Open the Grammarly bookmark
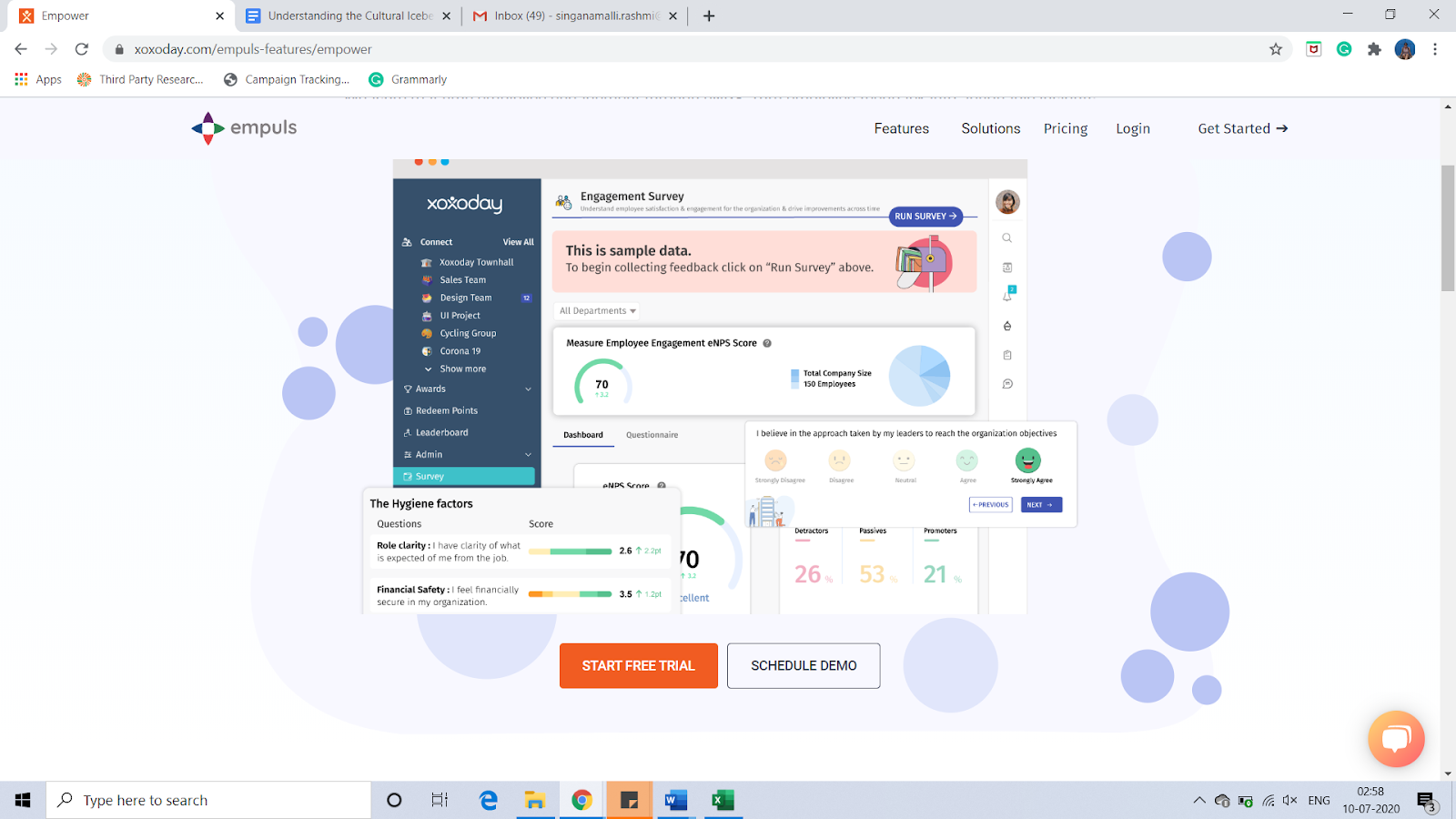1456x819 pixels. (408, 79)
